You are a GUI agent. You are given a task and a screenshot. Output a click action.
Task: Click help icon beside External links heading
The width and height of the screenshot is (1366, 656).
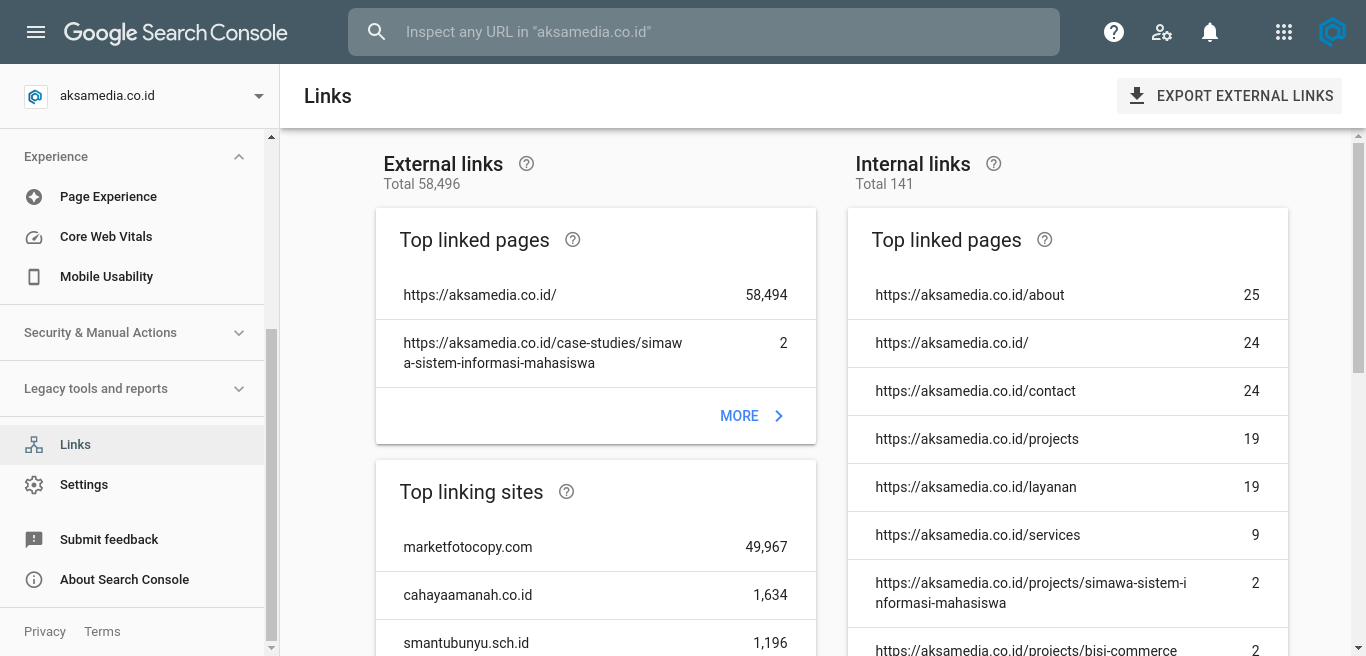coord(527,164)
